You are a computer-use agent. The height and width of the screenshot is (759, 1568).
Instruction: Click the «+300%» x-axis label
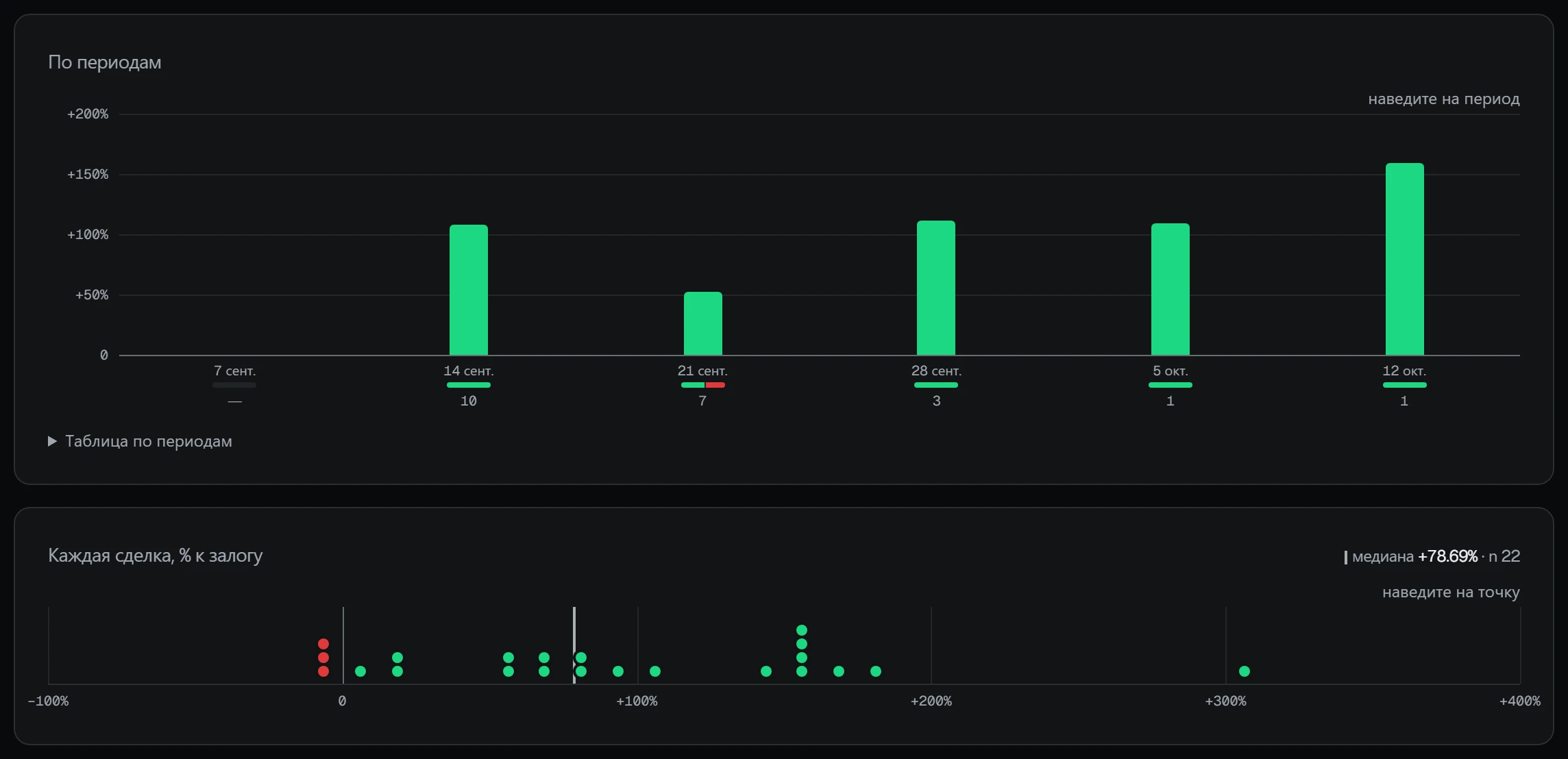pyautogui.click(x=1225, y=701)
